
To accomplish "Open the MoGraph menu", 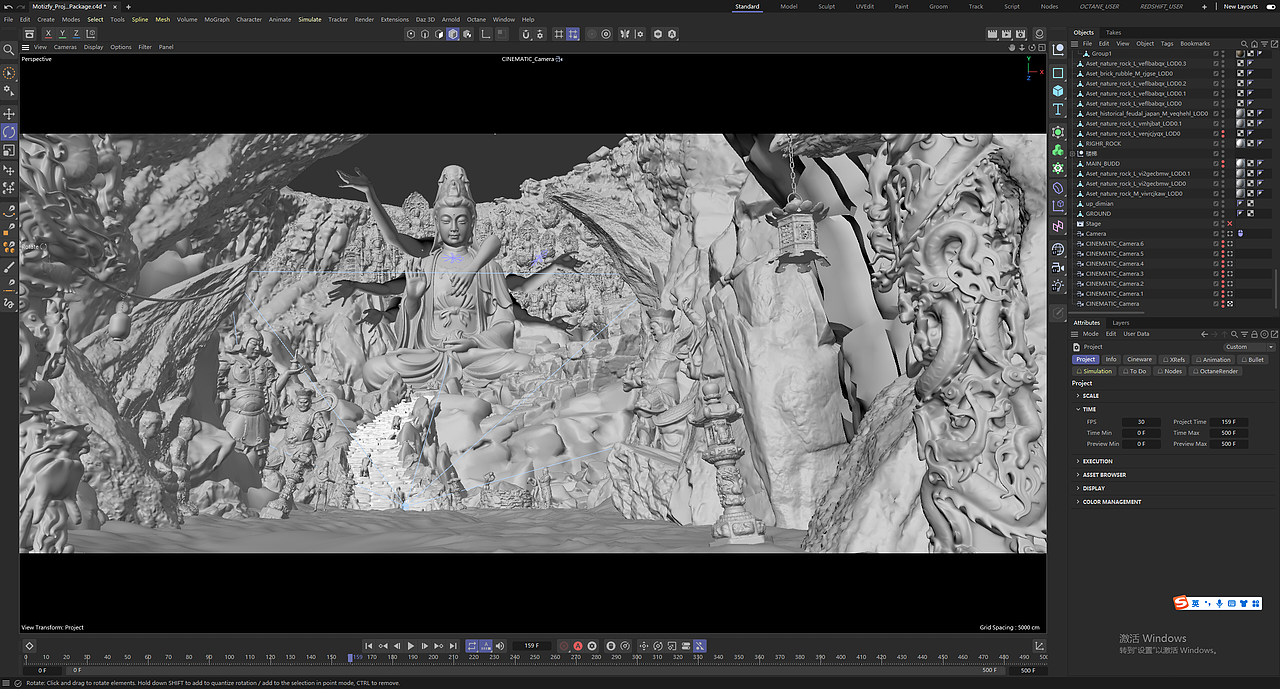I will coord(217,19).
